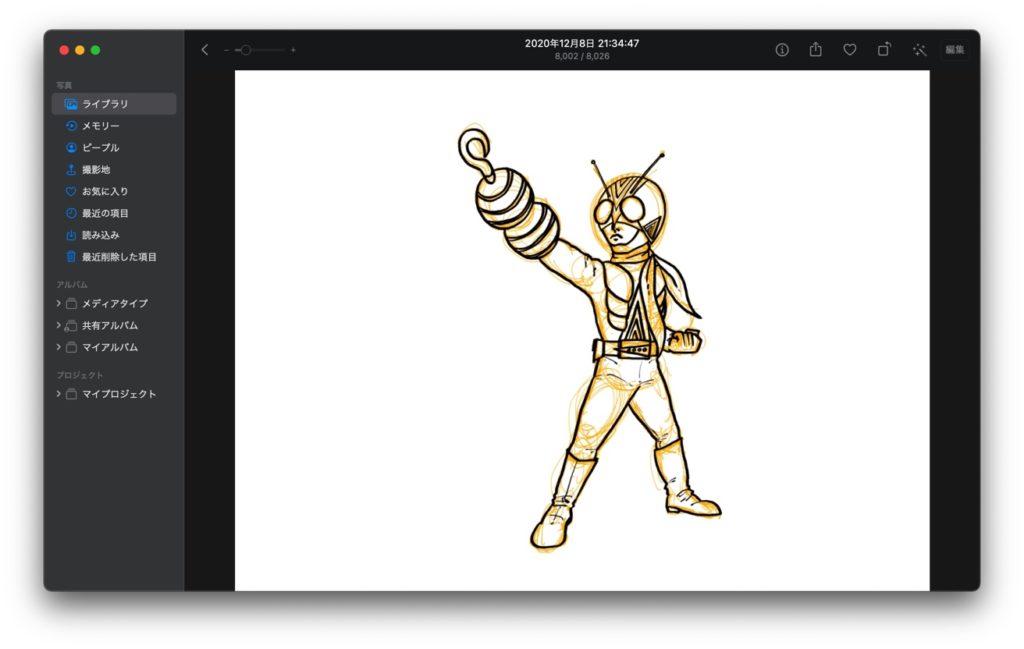
Task: Click the 写真 section header
Action: pos(64,86)
